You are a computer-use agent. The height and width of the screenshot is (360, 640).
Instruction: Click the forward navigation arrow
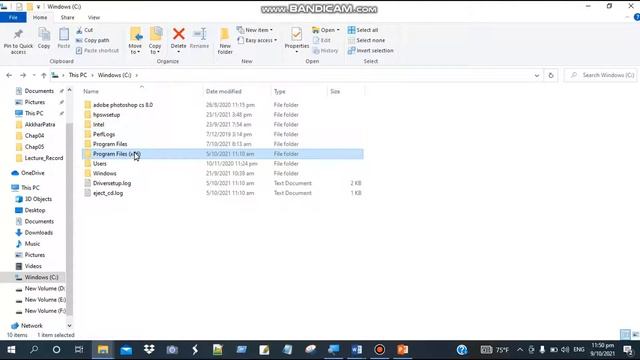point(23,76)
